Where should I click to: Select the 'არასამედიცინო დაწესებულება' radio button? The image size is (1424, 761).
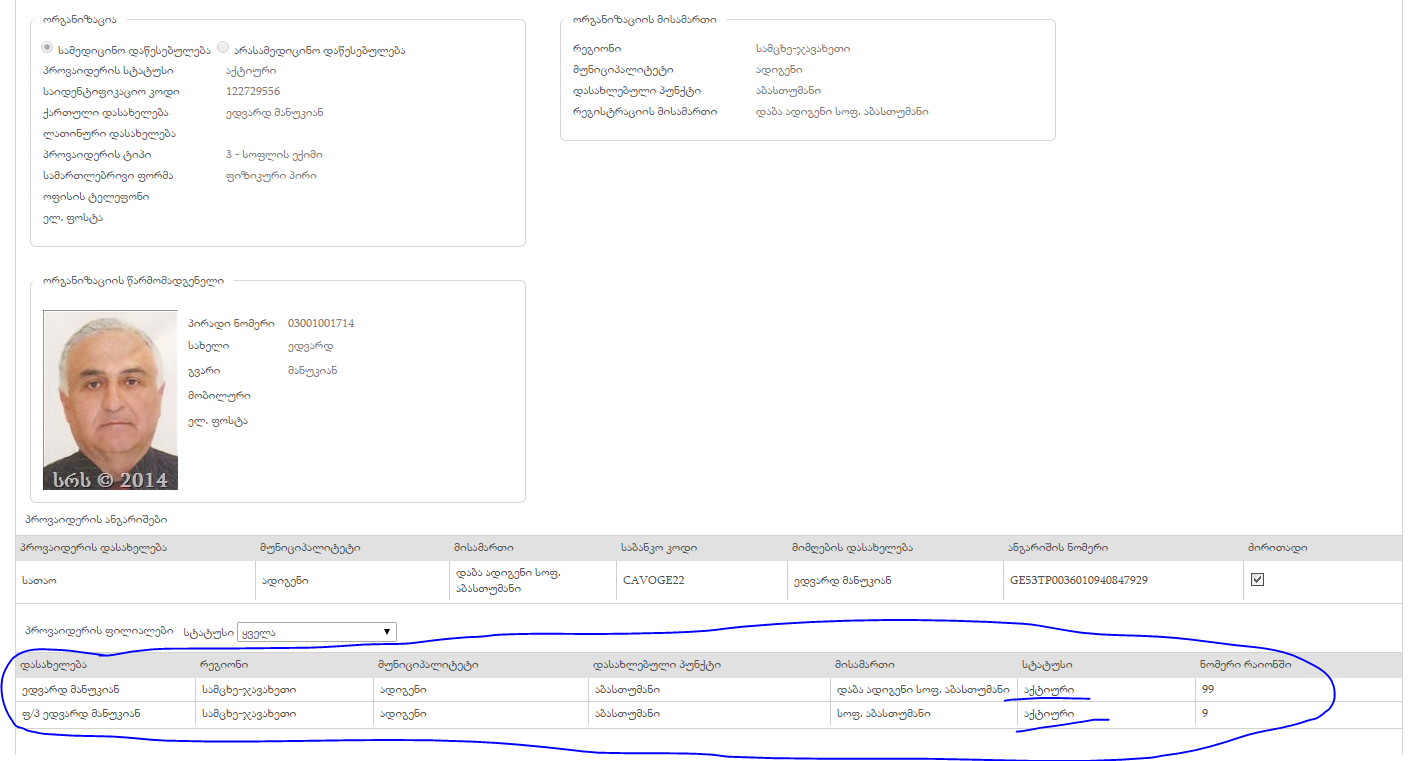pos(223,48)
